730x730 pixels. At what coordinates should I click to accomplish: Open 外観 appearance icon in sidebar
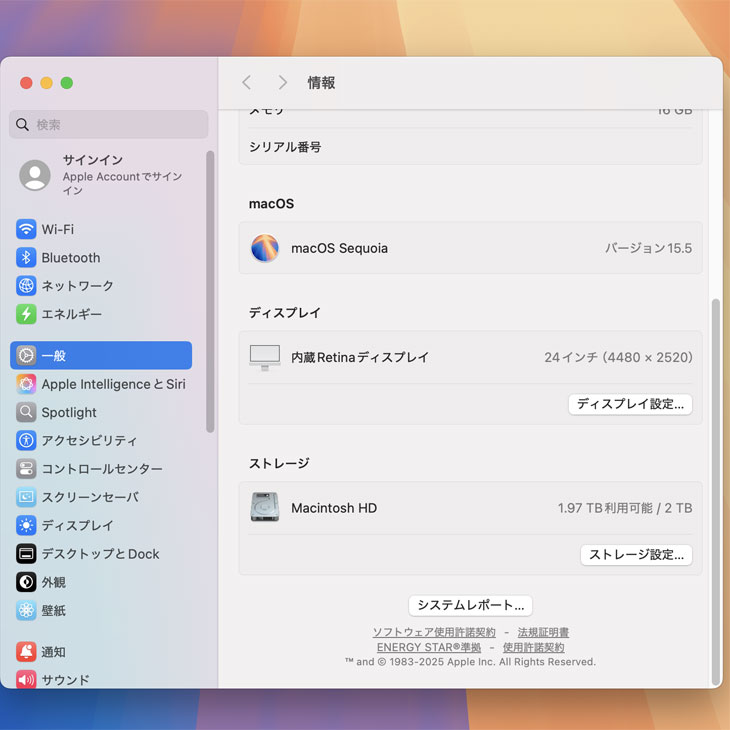click(26, 582)
